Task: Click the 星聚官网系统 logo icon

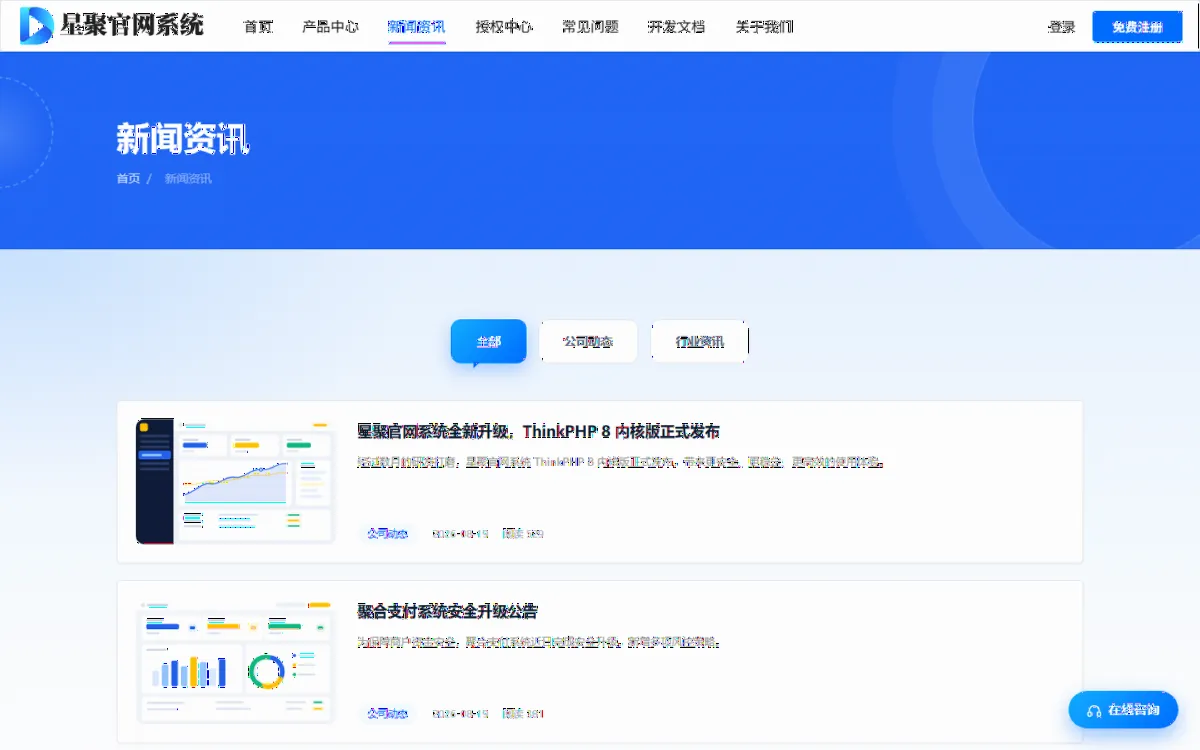Action: (37, 25)
